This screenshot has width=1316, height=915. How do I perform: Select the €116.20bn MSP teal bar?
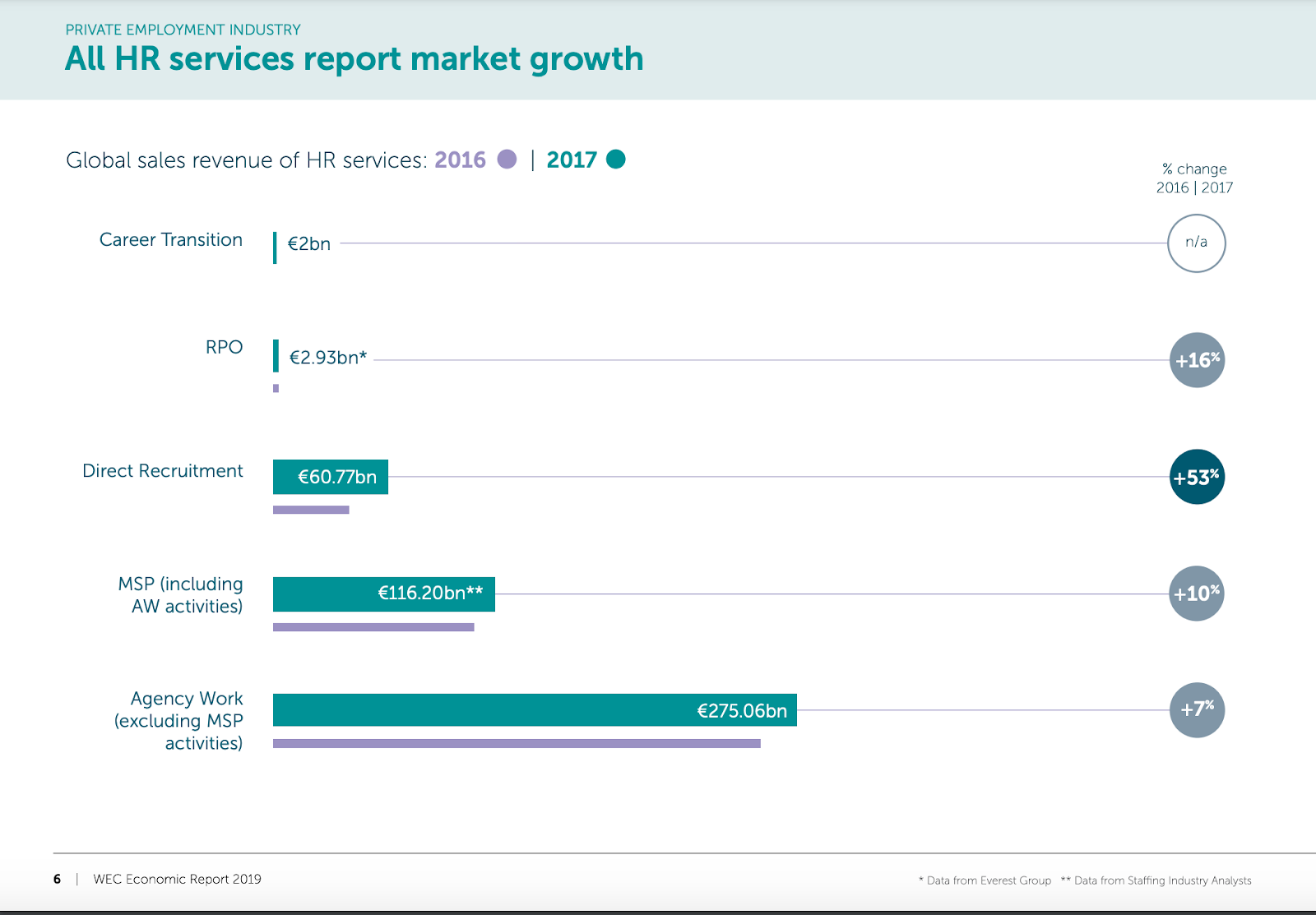383,594
